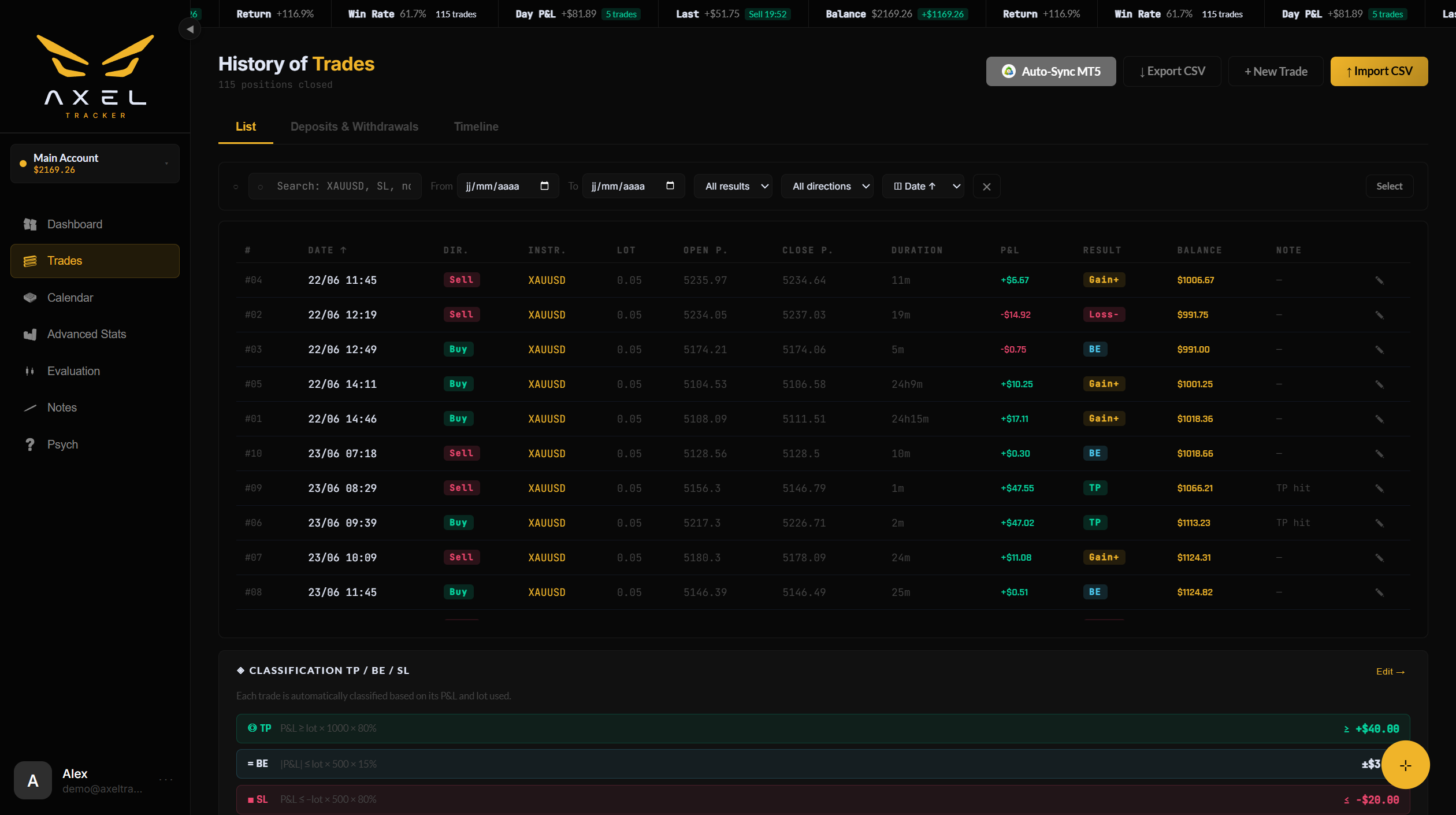Viewport: 1456px width, 815px height.
Task: Click the Buy badge on trade #03
Action: pos(458,349)
